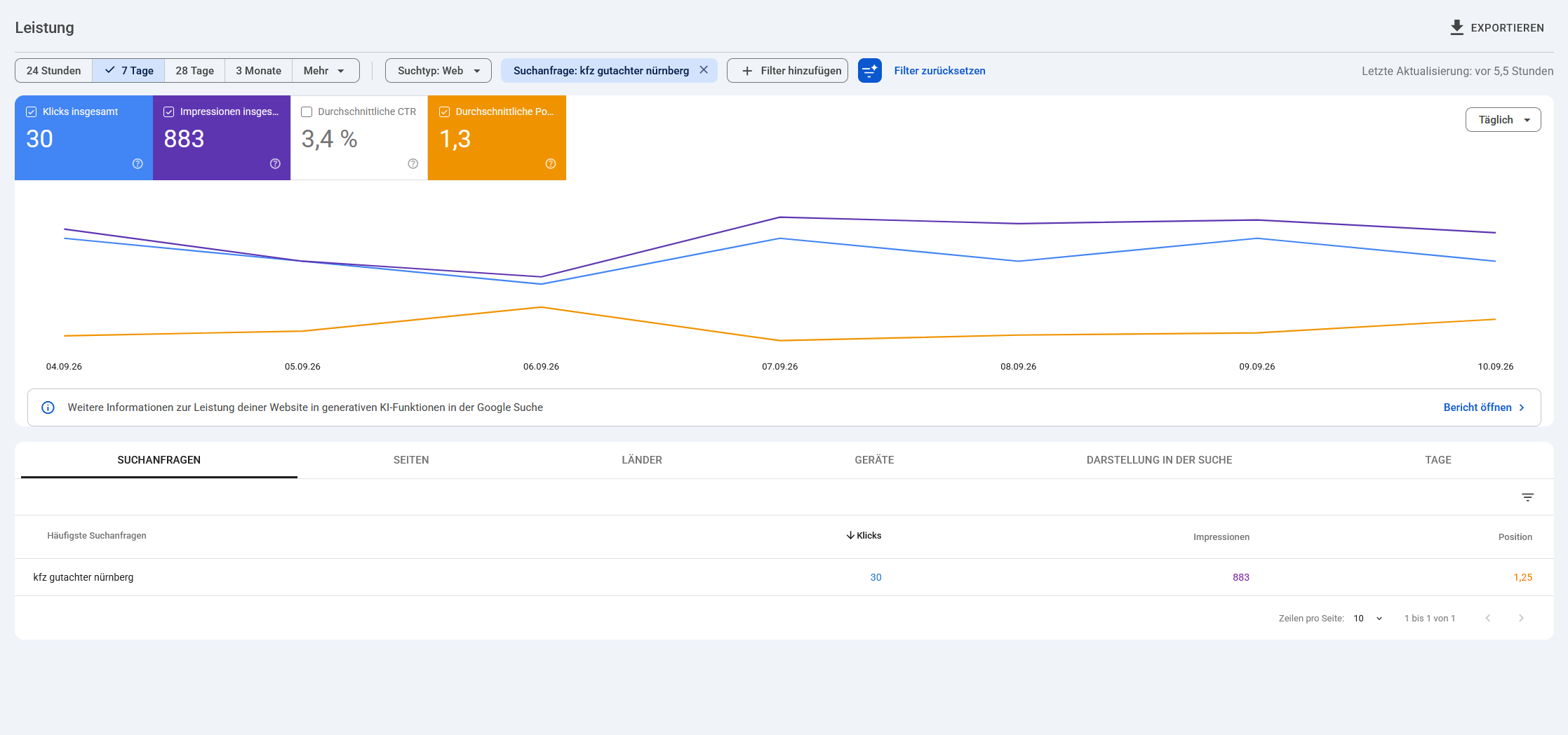
Task: Click the Exportieren button
Action: point(1497,27)
